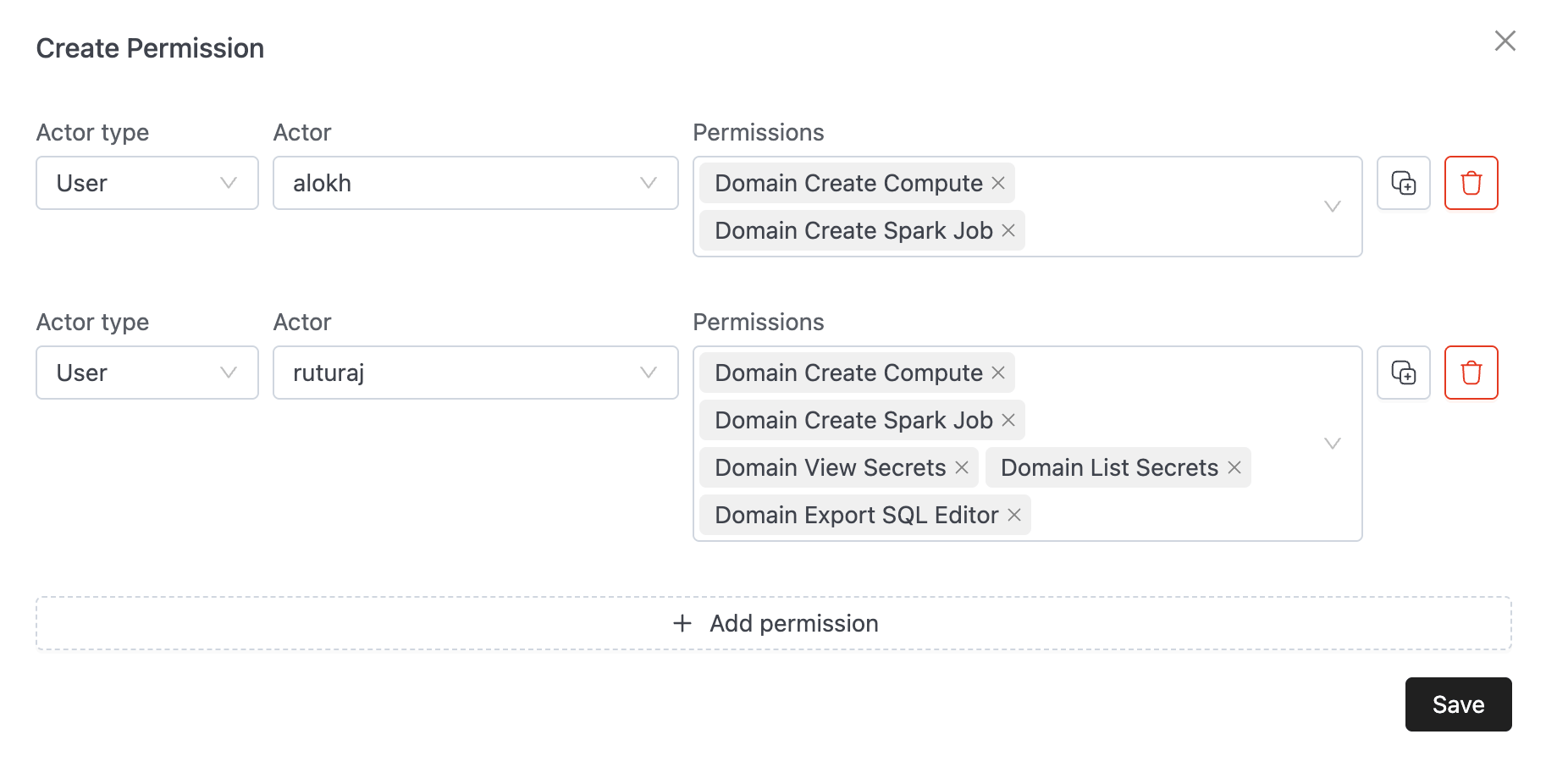
Task: Open the Actor dropdown showing alokh
Action: [476, 183]
